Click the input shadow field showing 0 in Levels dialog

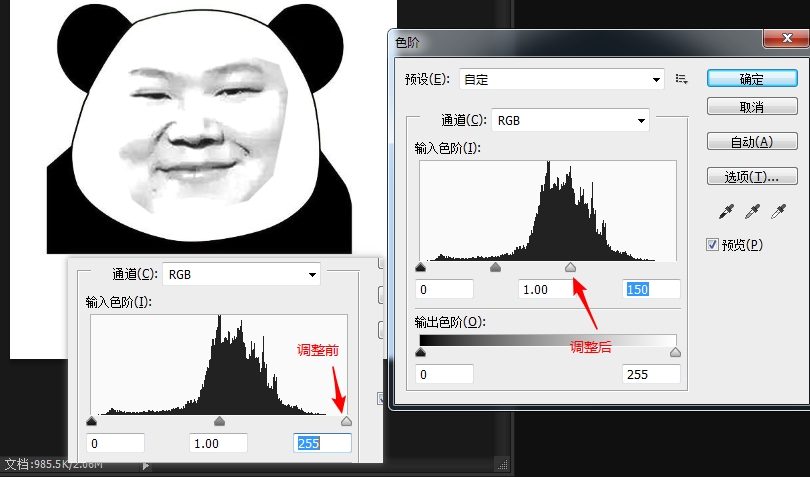444,289
